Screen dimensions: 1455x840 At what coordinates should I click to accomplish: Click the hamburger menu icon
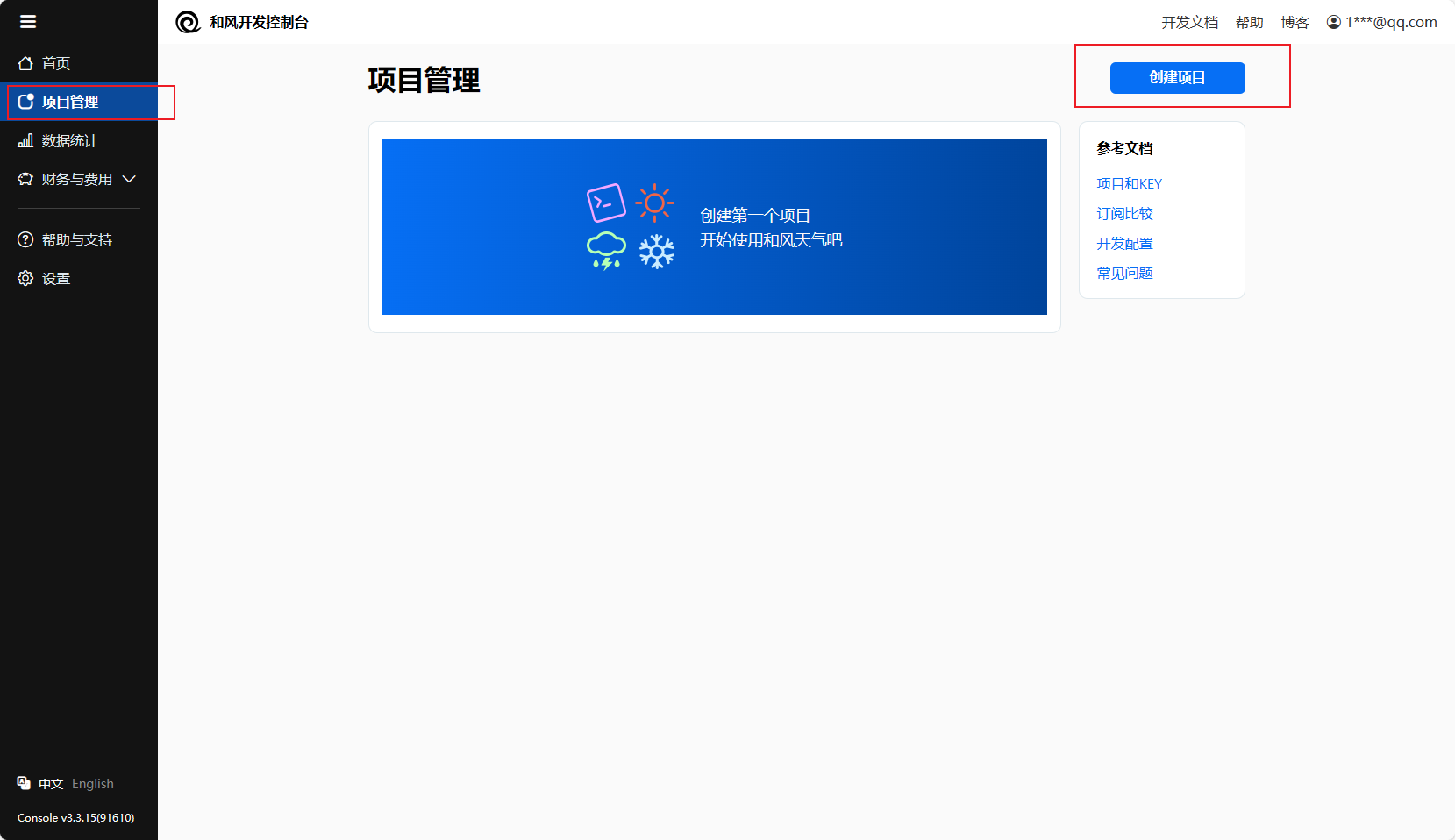pos(28,22)
